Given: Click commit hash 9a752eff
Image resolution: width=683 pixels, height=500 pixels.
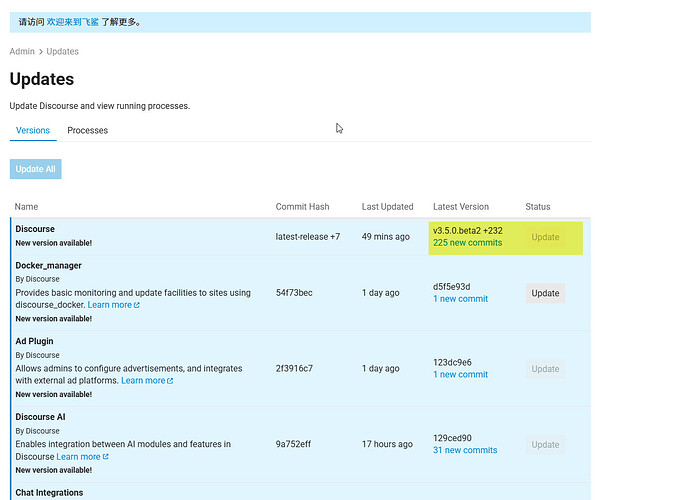Looking at the screenshot, I should 293,444.
